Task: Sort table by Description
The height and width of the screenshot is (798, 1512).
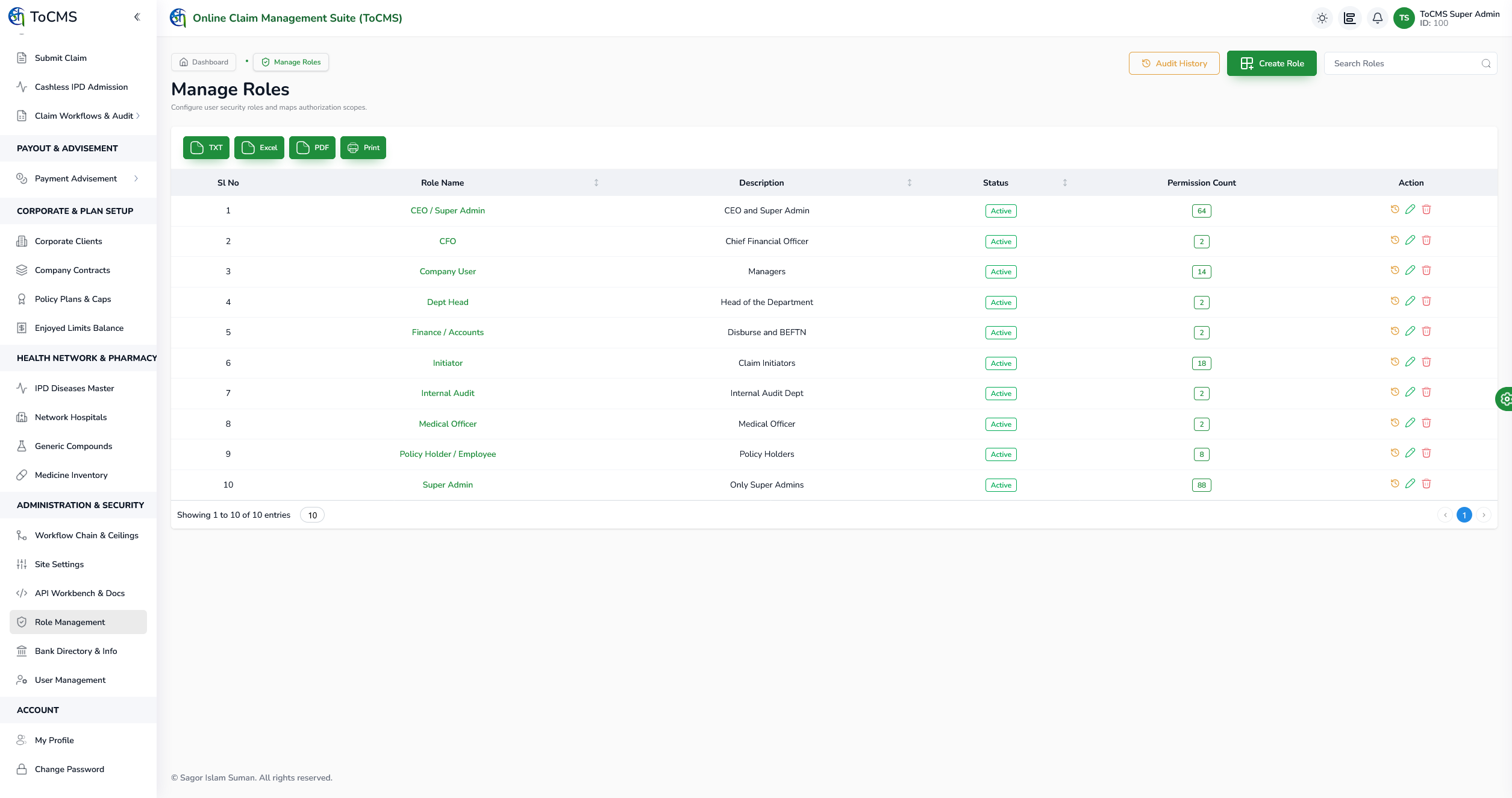Action: point(910,183)
